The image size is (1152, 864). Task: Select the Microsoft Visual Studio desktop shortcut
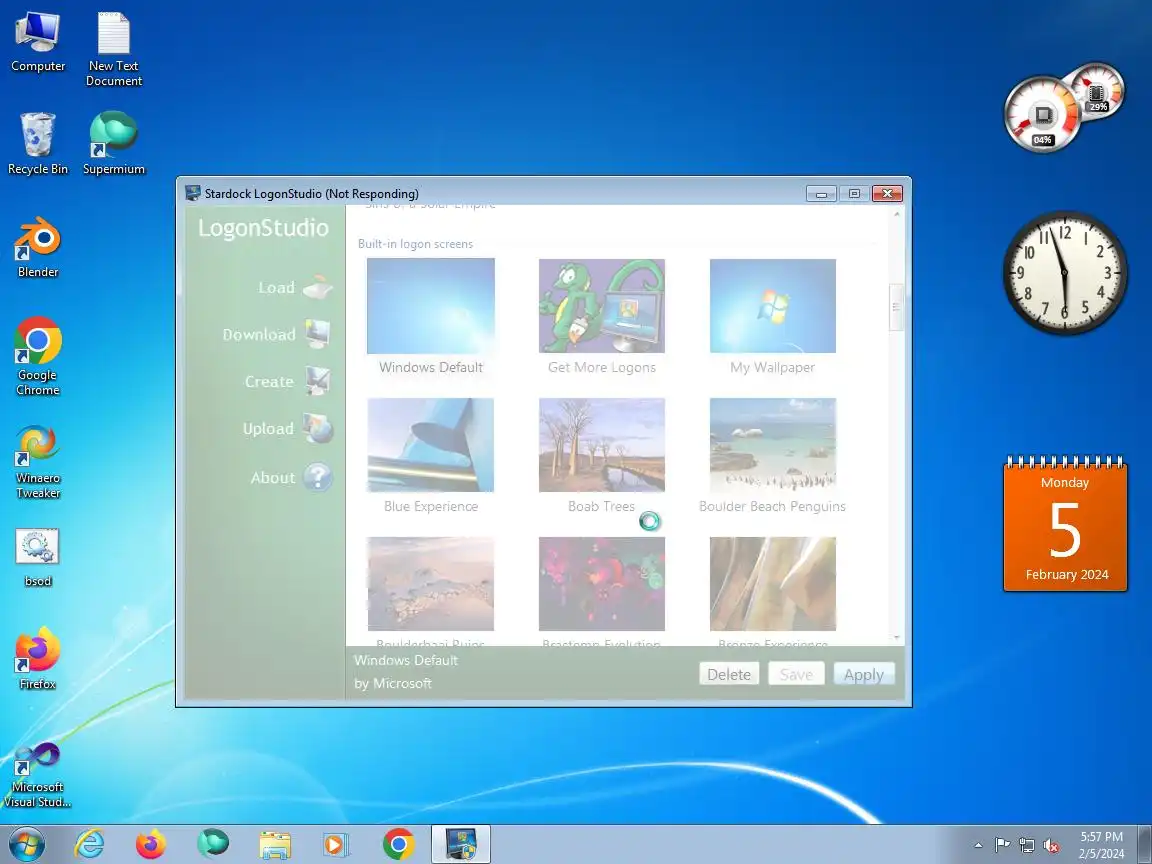[37, 775]
